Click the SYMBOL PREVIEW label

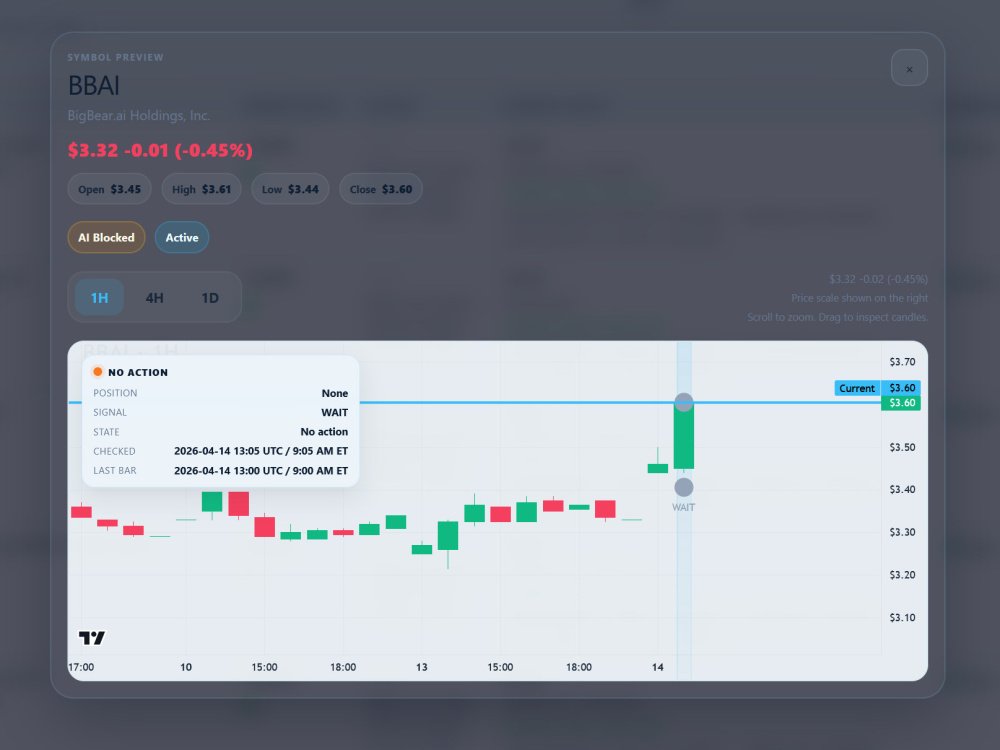pyautogui.click(x=115, y=57)
